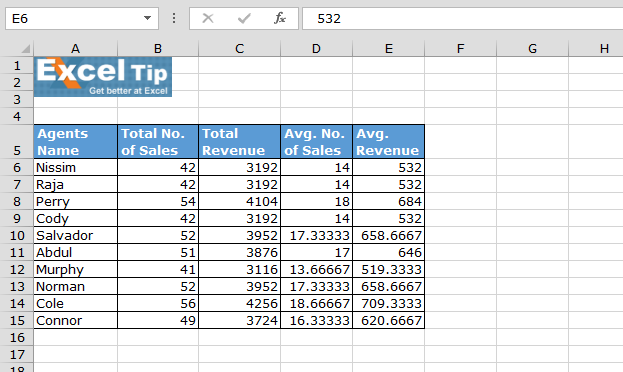Select the cell containing Norman
The image size is (623, 372).
[75, 287]
